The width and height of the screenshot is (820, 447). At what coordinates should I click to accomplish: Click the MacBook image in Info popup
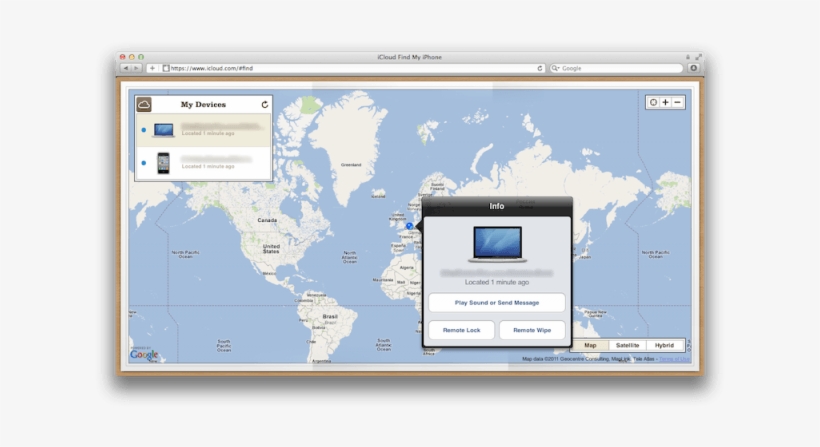click(497, 244)
